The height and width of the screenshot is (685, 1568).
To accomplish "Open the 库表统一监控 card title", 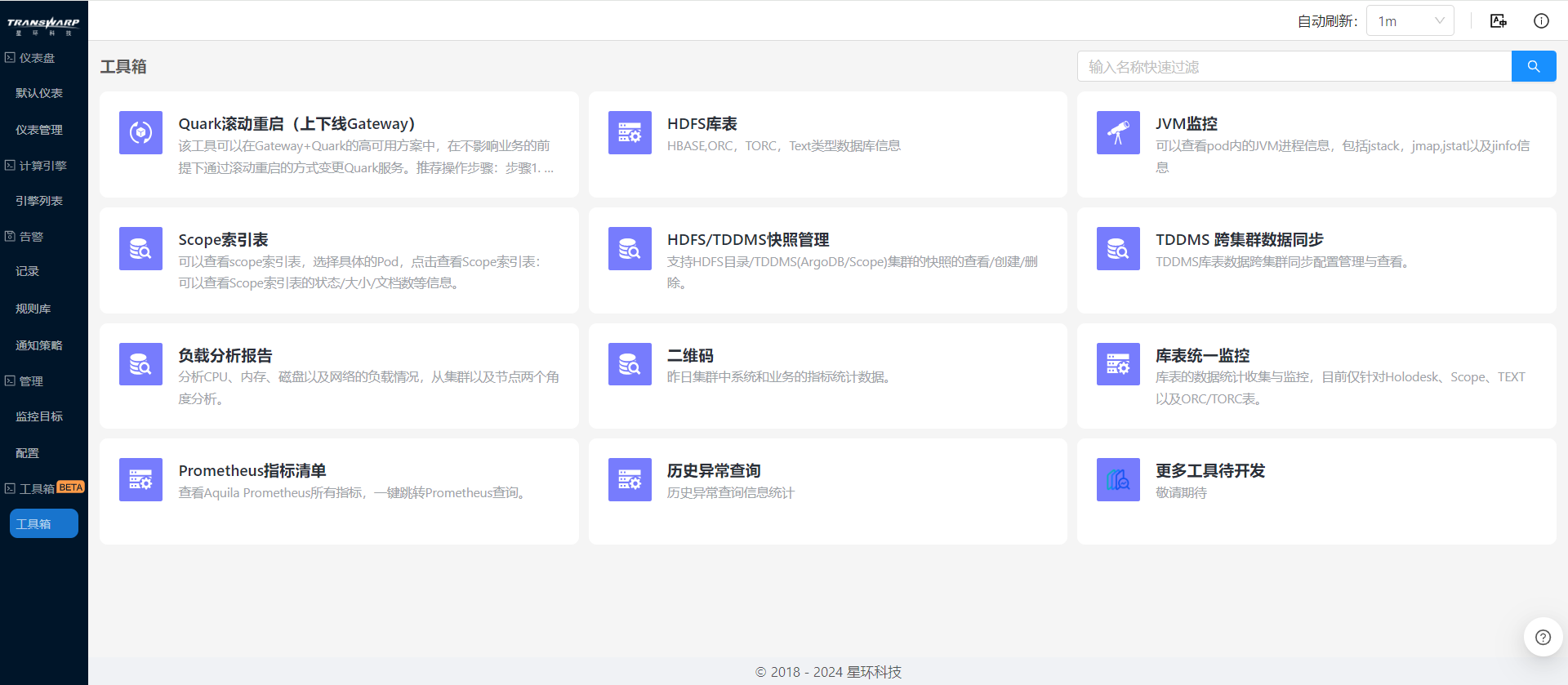I will (x=1202, y=356).
